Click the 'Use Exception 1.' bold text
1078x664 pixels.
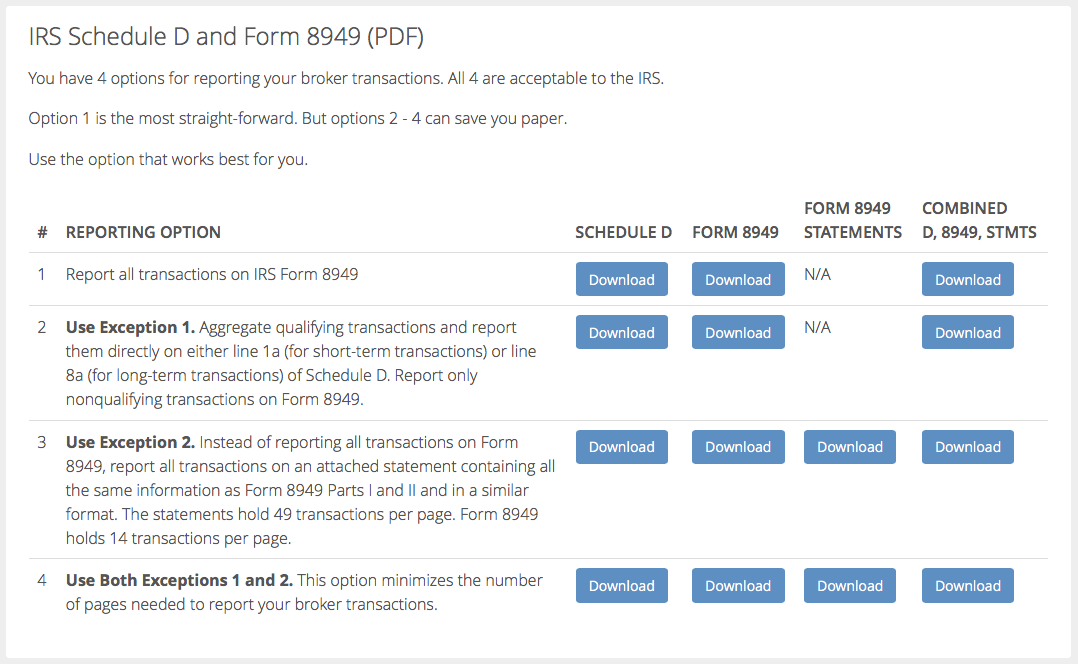[x=131, y=327]
